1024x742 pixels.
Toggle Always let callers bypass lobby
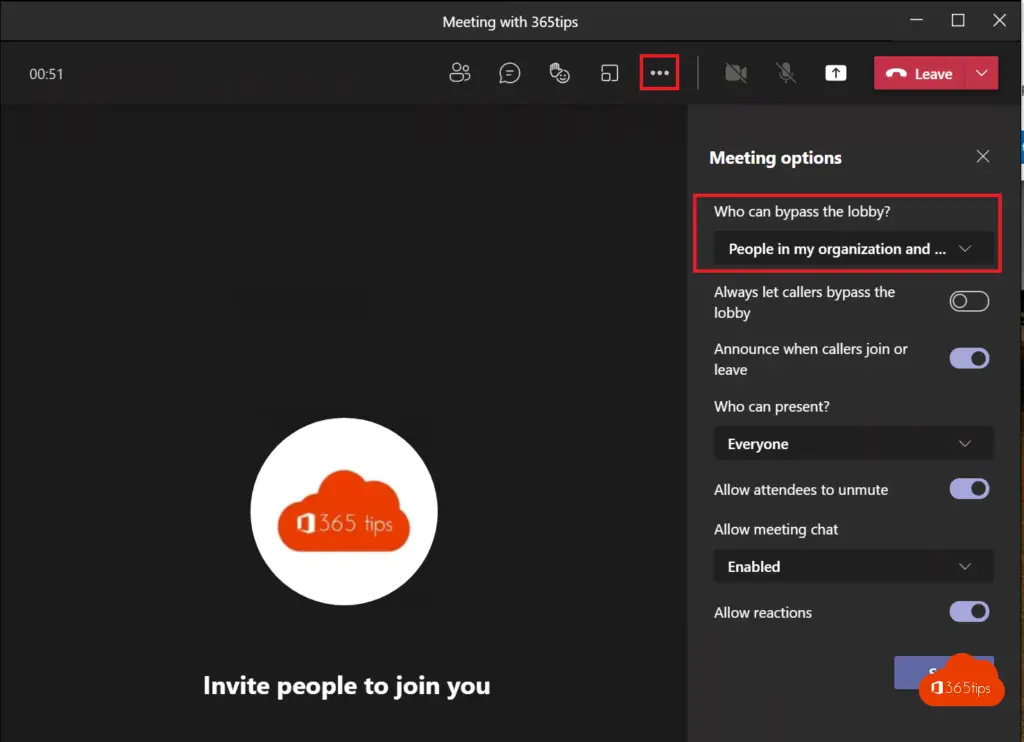(968, 301)
